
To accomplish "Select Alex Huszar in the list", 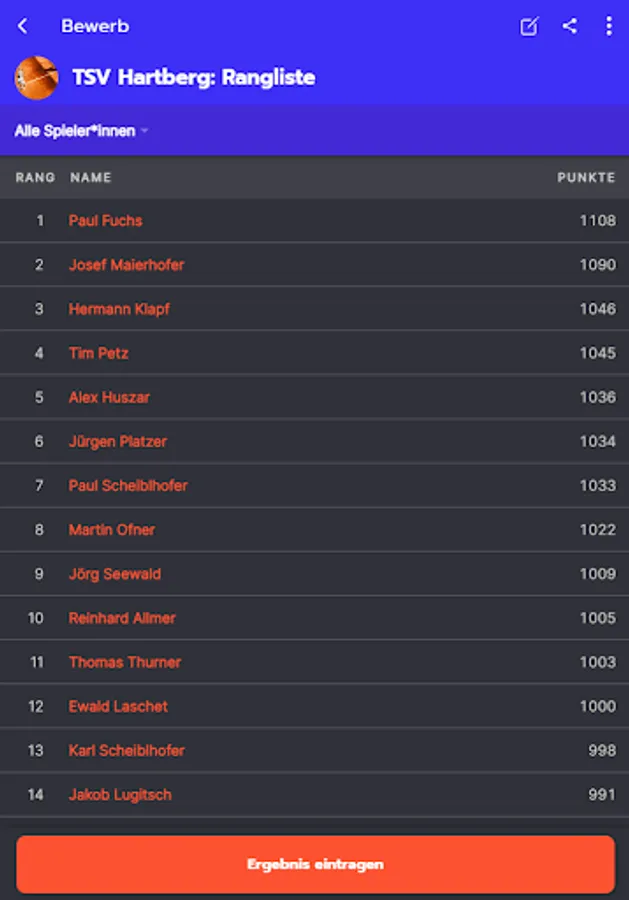I will pyautogui.click(x=109, y=397).
